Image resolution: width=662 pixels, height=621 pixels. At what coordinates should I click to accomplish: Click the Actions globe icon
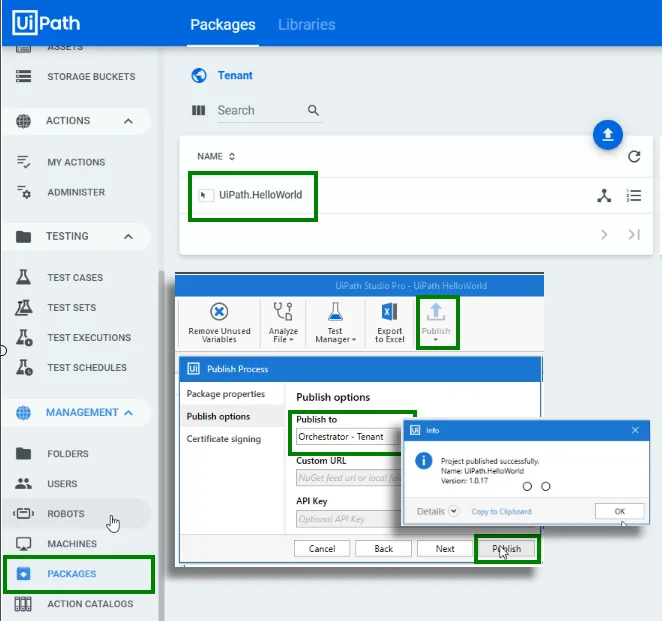click(x=23, y=121)
